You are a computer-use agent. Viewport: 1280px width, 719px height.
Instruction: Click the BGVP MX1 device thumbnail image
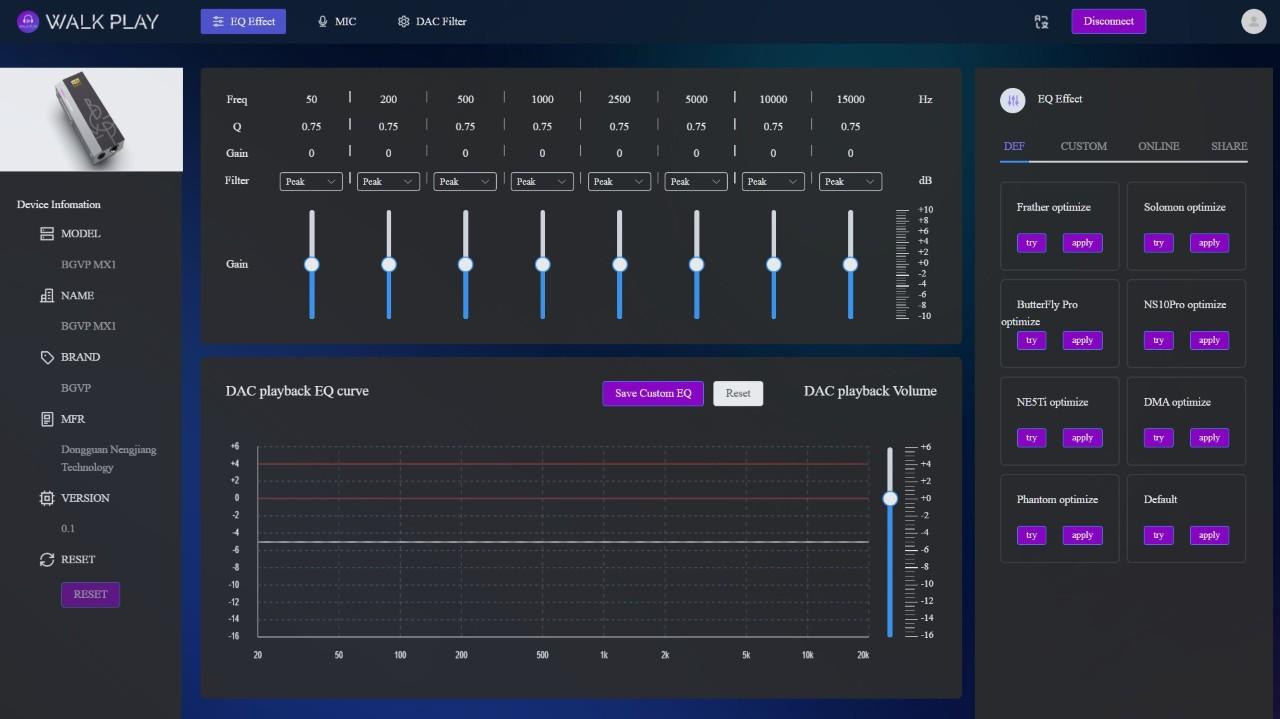[91, 119]
